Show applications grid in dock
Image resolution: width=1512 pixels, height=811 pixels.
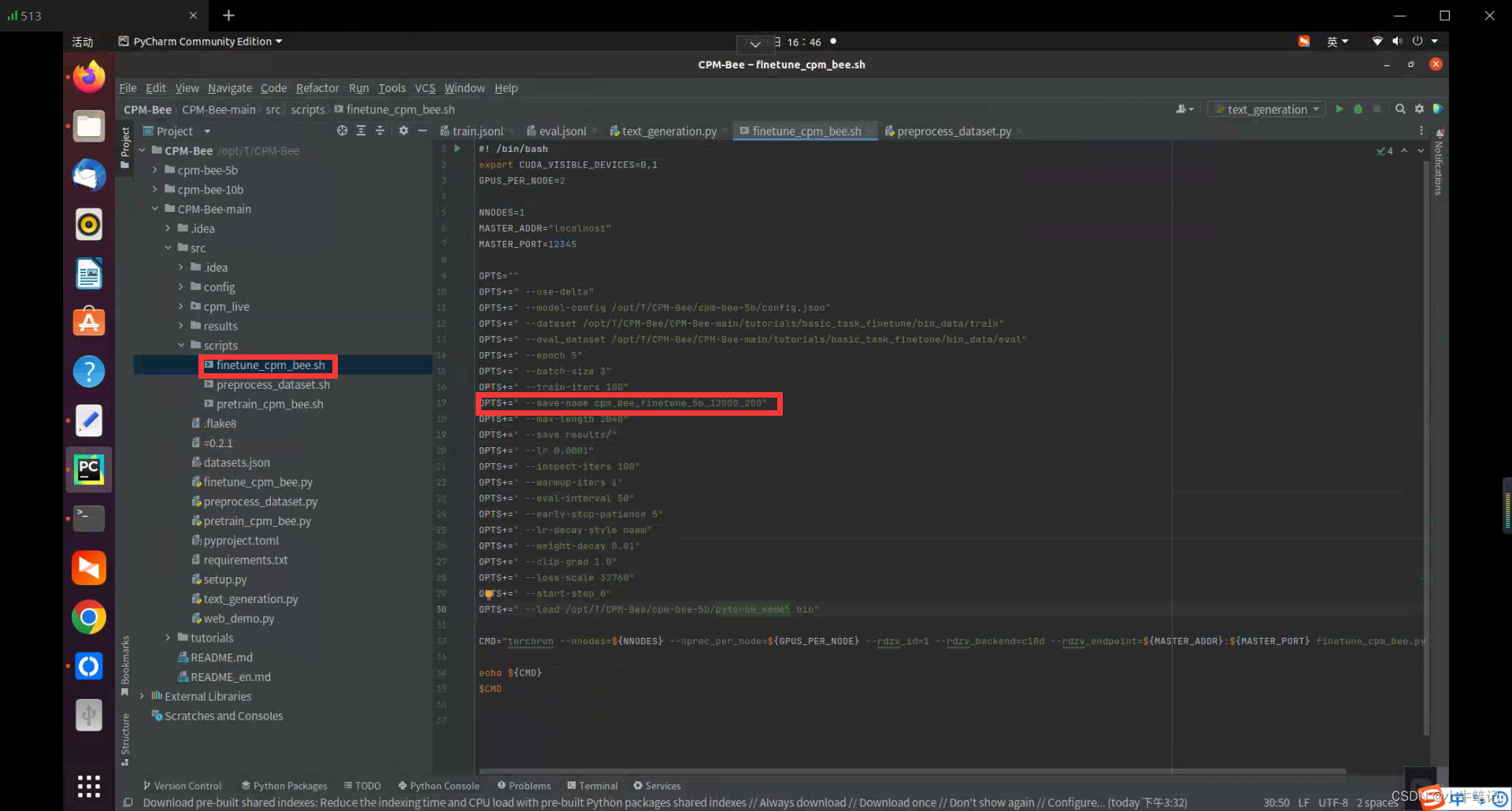[89, 786]
